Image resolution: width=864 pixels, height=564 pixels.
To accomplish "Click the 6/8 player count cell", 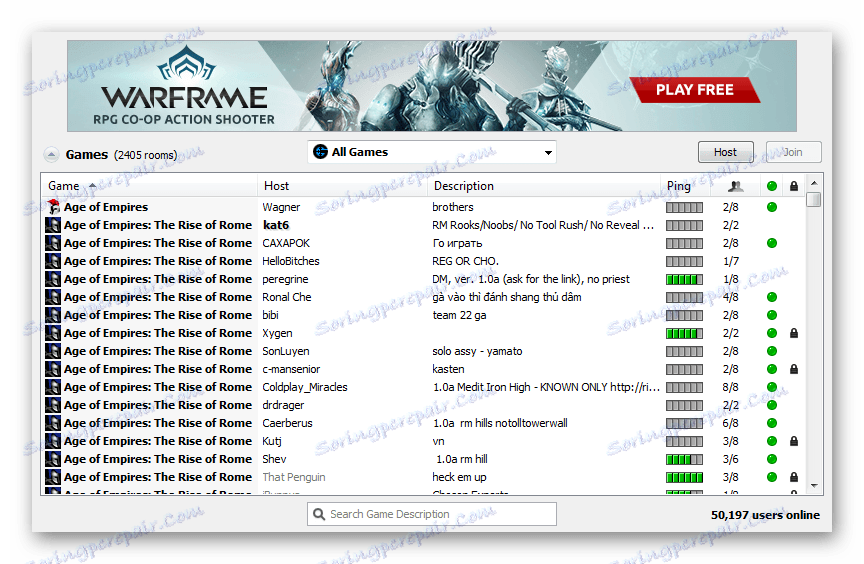I will click(731, 423).
